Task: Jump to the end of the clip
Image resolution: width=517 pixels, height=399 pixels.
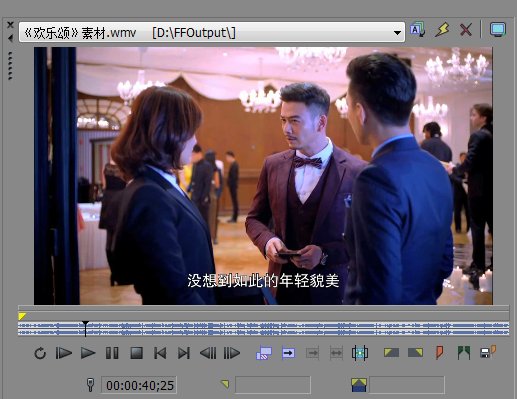Action: pyautogui.click(x=184, y=353)
